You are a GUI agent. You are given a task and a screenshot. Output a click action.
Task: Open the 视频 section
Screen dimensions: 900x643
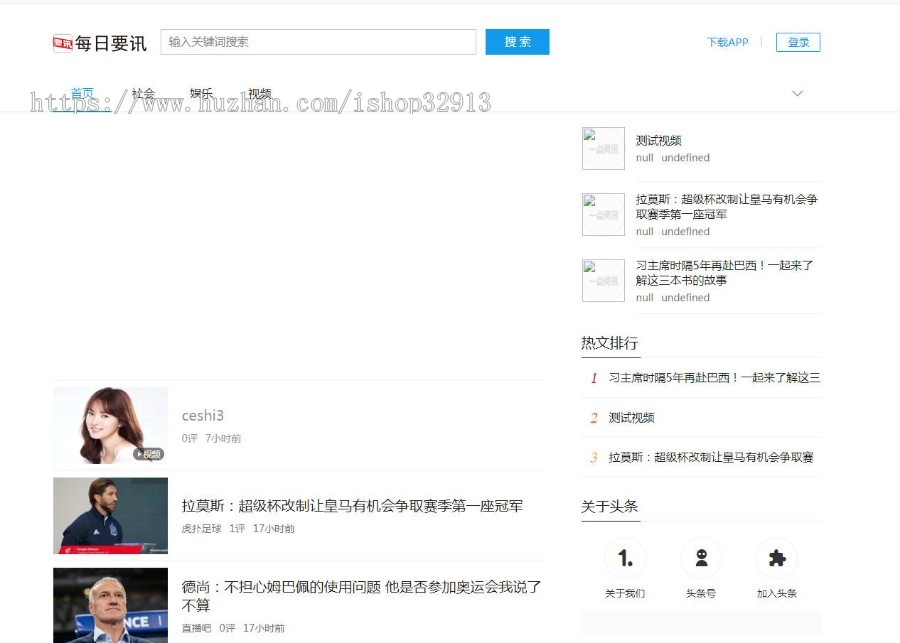tap(260, 92)
